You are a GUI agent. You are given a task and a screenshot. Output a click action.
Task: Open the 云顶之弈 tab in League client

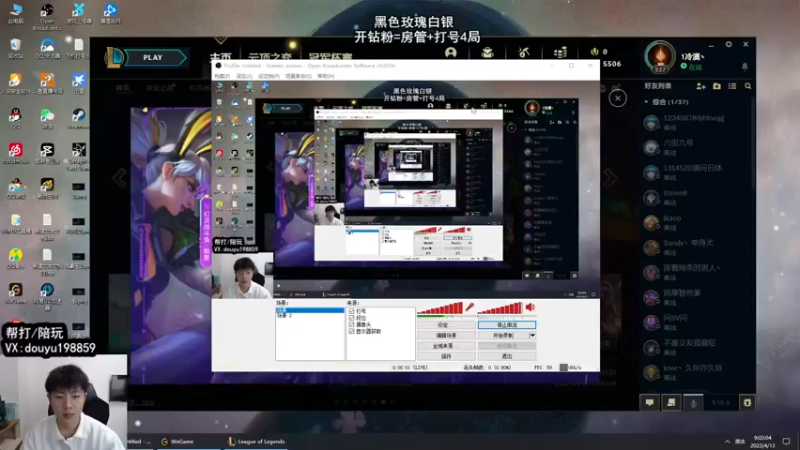pos(270,56)
